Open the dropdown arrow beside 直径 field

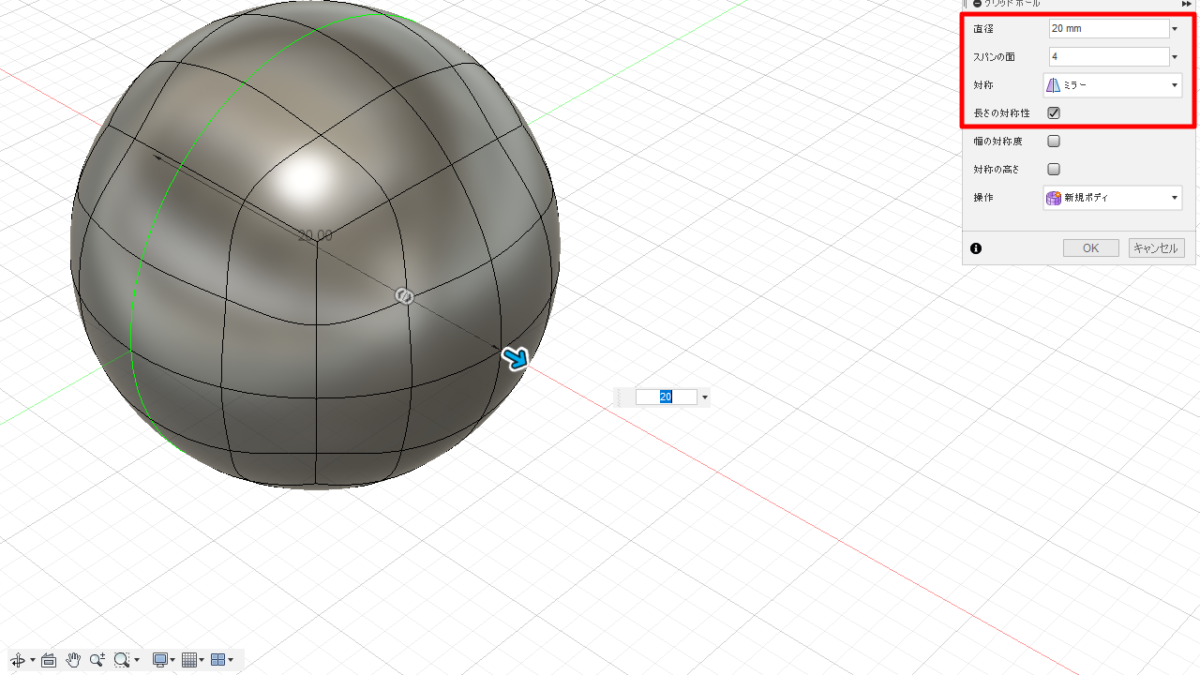[1175, 29]
